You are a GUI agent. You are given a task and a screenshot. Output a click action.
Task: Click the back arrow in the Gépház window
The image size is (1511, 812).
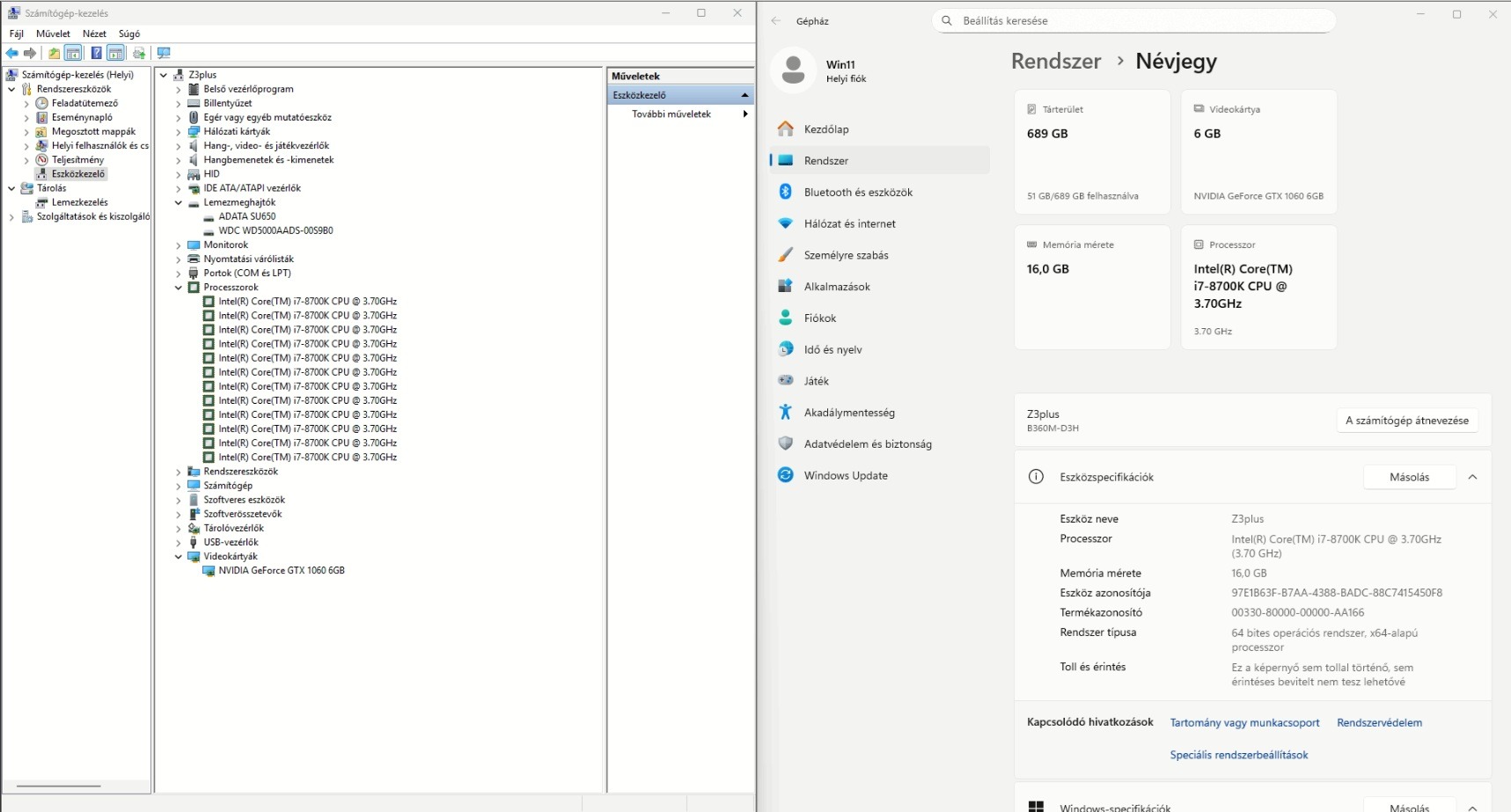(x=776, y=21)
